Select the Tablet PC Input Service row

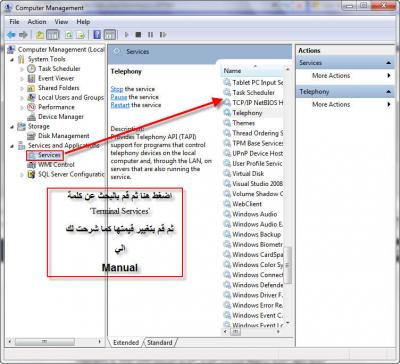click(x=253, y=82)
